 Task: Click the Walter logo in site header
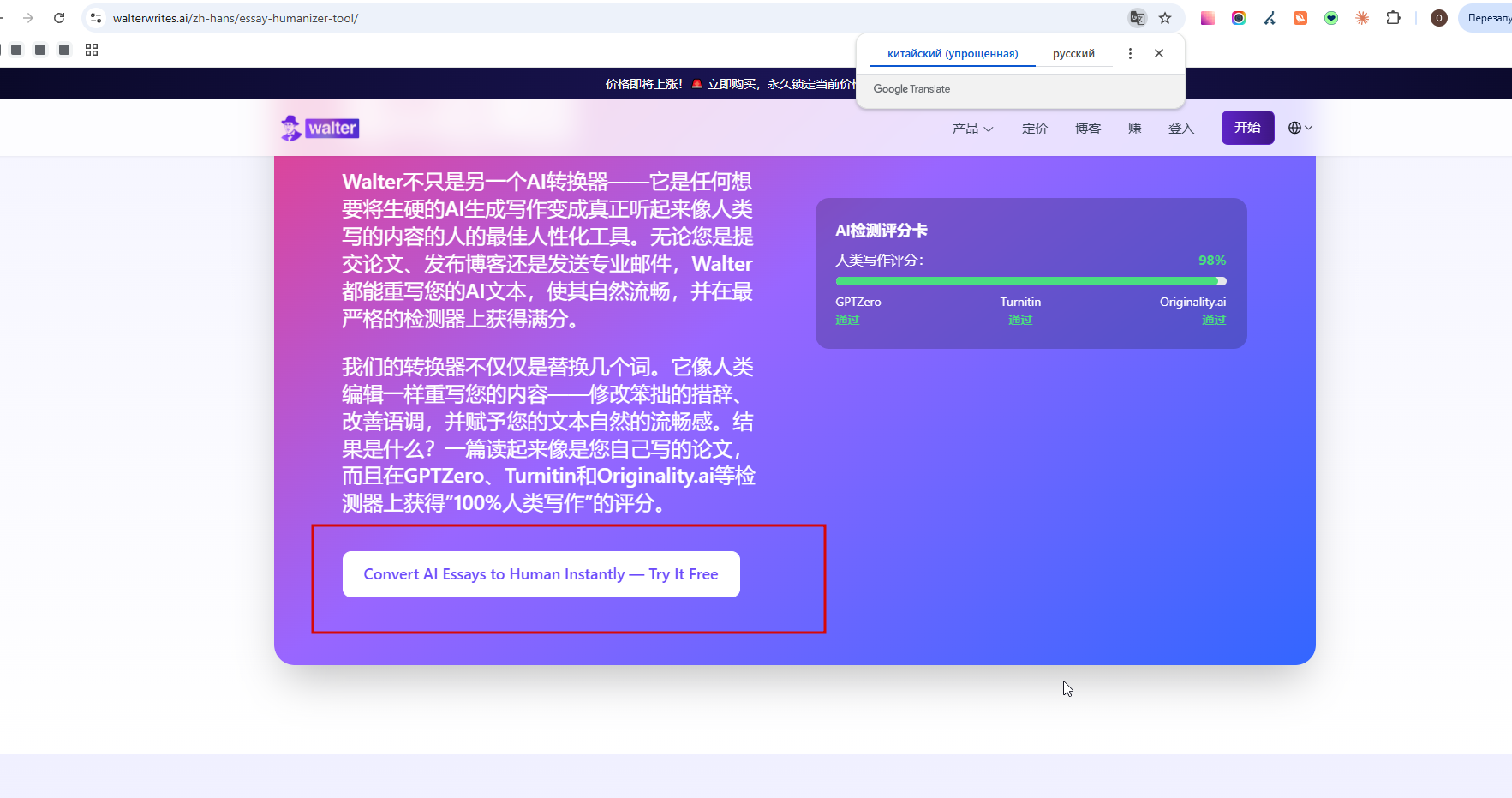(x=320, y=128)
